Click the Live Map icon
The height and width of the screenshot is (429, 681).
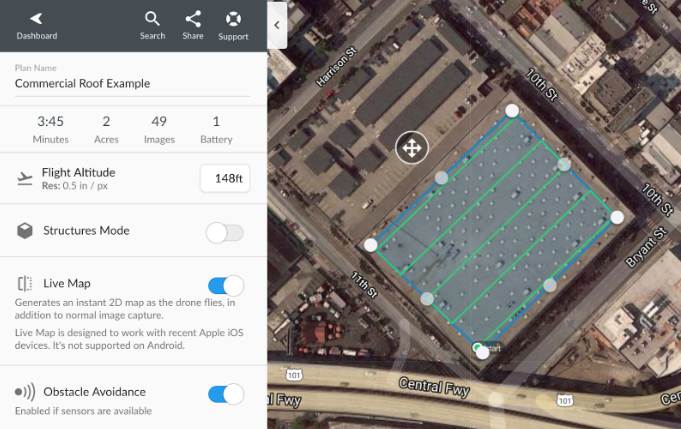[x=25, y=284]
